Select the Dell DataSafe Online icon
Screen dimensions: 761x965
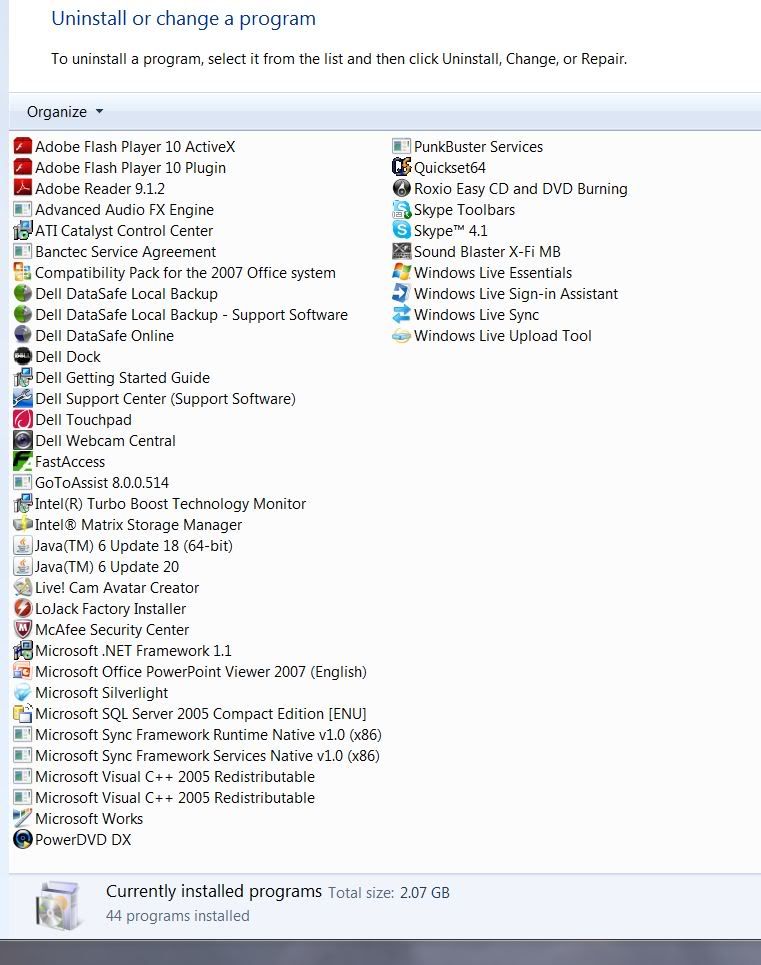[x=23, y=335]
